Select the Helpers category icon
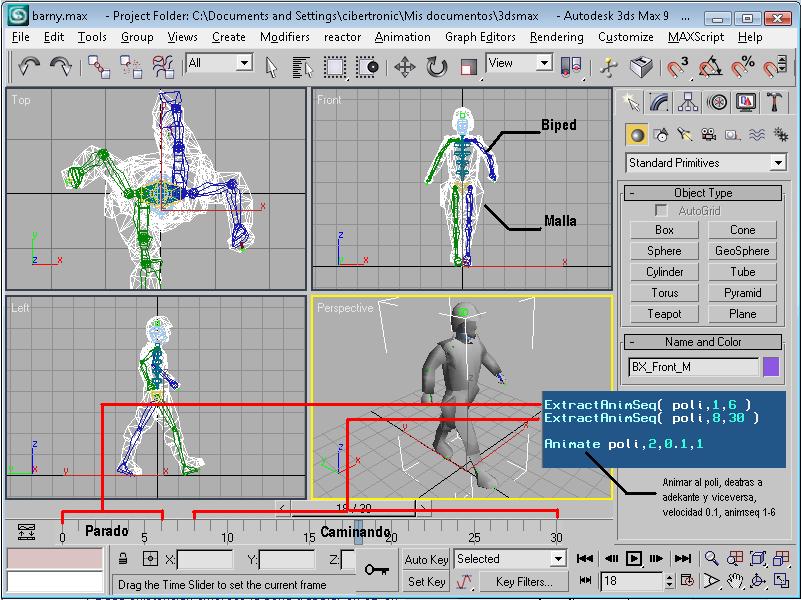The image size is (801, 600). point(733,135)
